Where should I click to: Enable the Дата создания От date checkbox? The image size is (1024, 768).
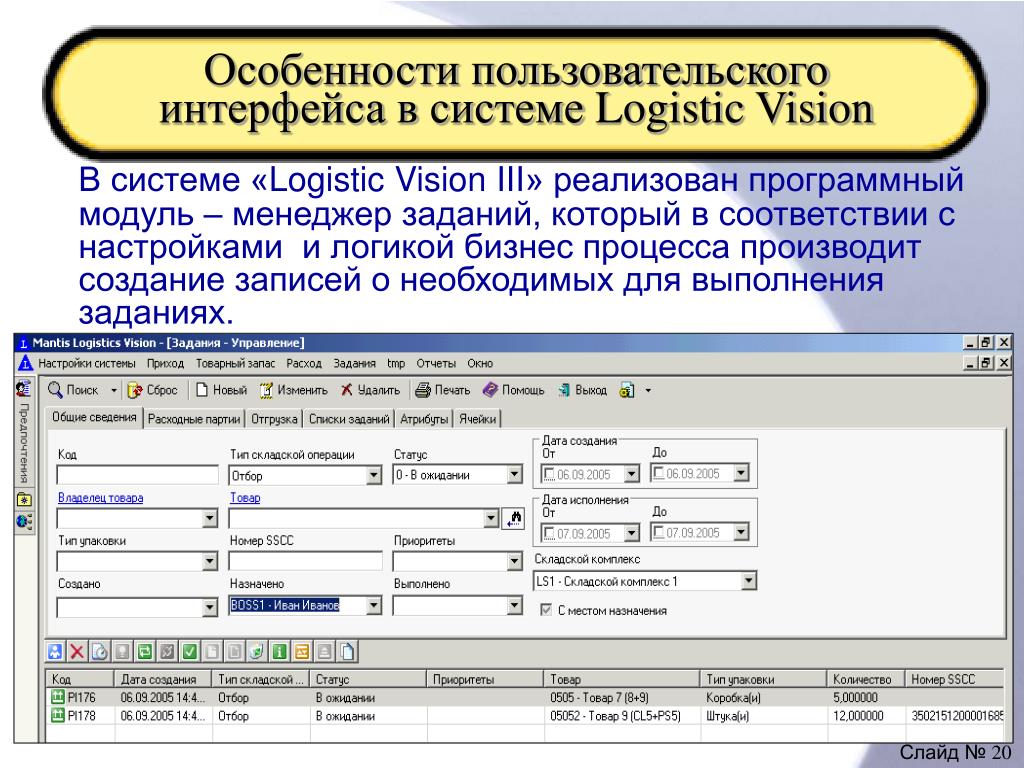[549, 474]
